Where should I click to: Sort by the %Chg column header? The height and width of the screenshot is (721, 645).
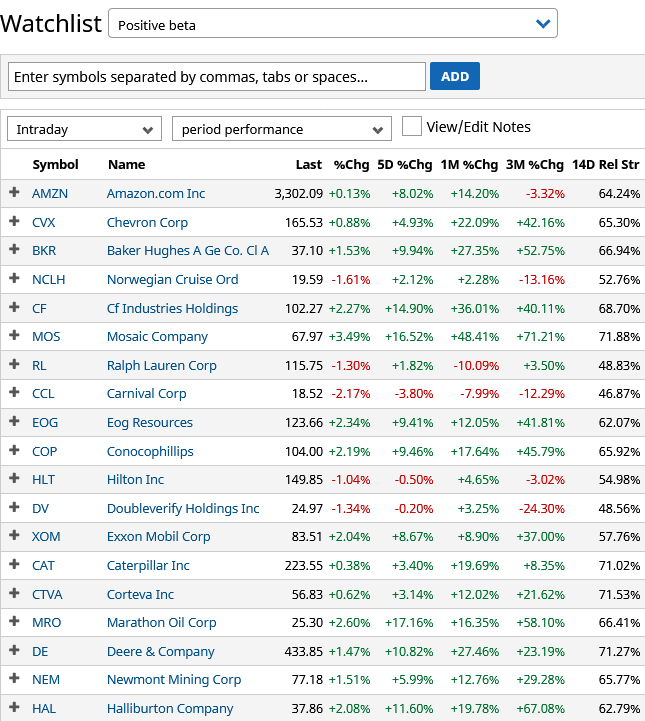point(351,165)
